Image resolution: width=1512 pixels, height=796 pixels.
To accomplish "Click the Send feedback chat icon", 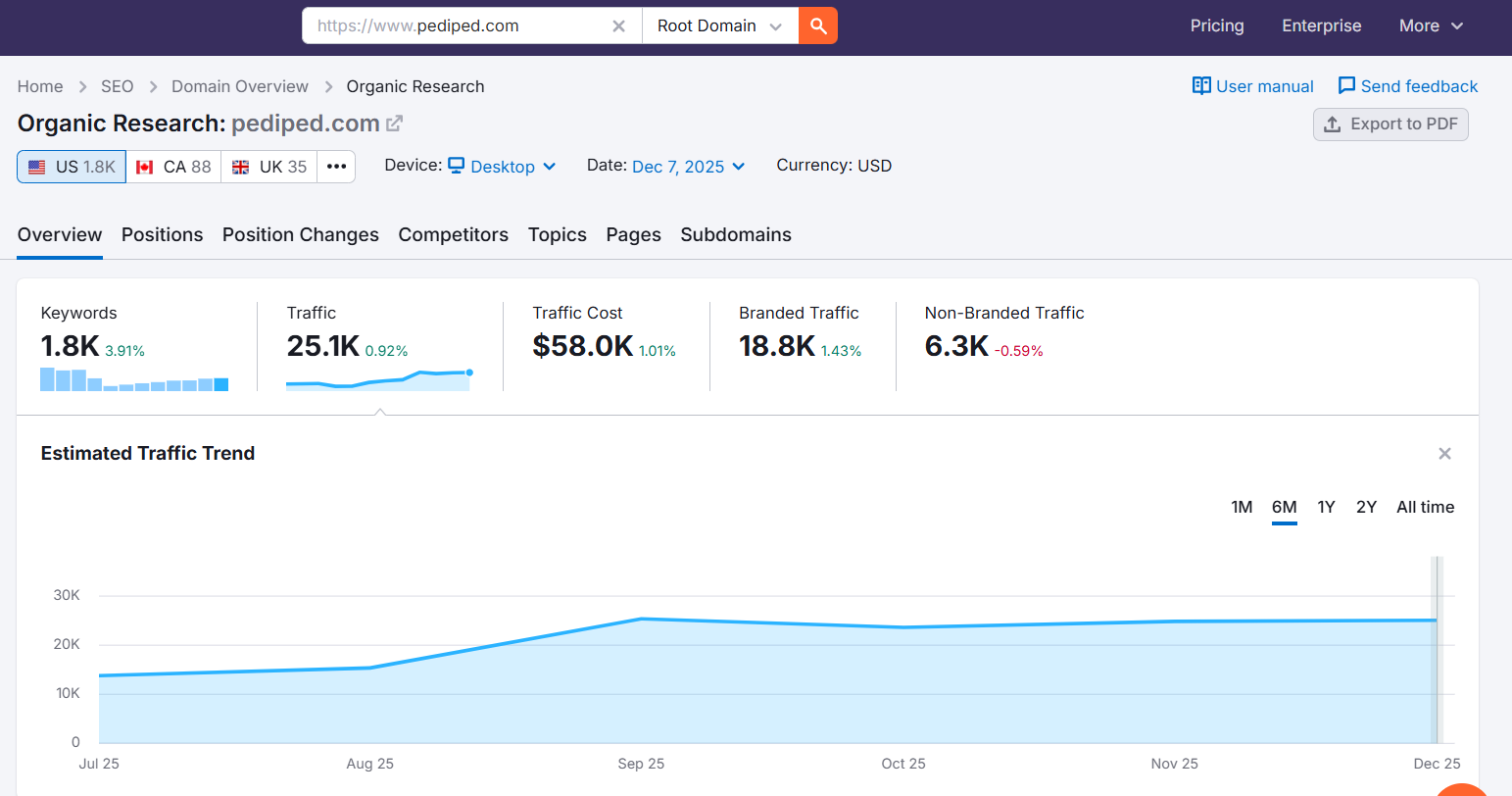I will (1346, 86).
